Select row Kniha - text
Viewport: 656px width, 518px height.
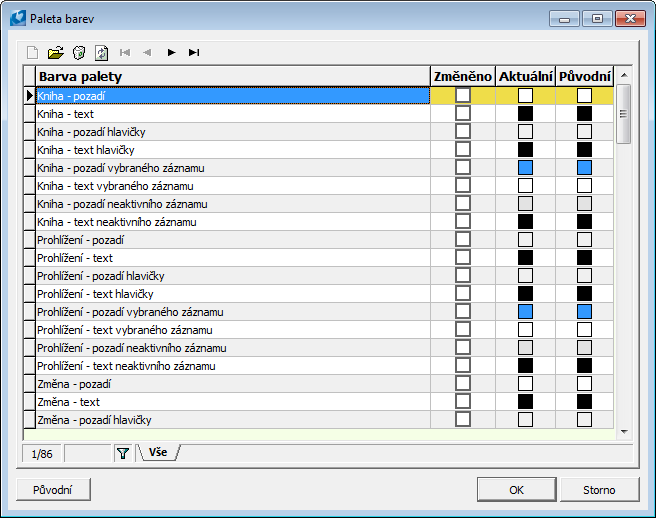(x=233, y=114)
